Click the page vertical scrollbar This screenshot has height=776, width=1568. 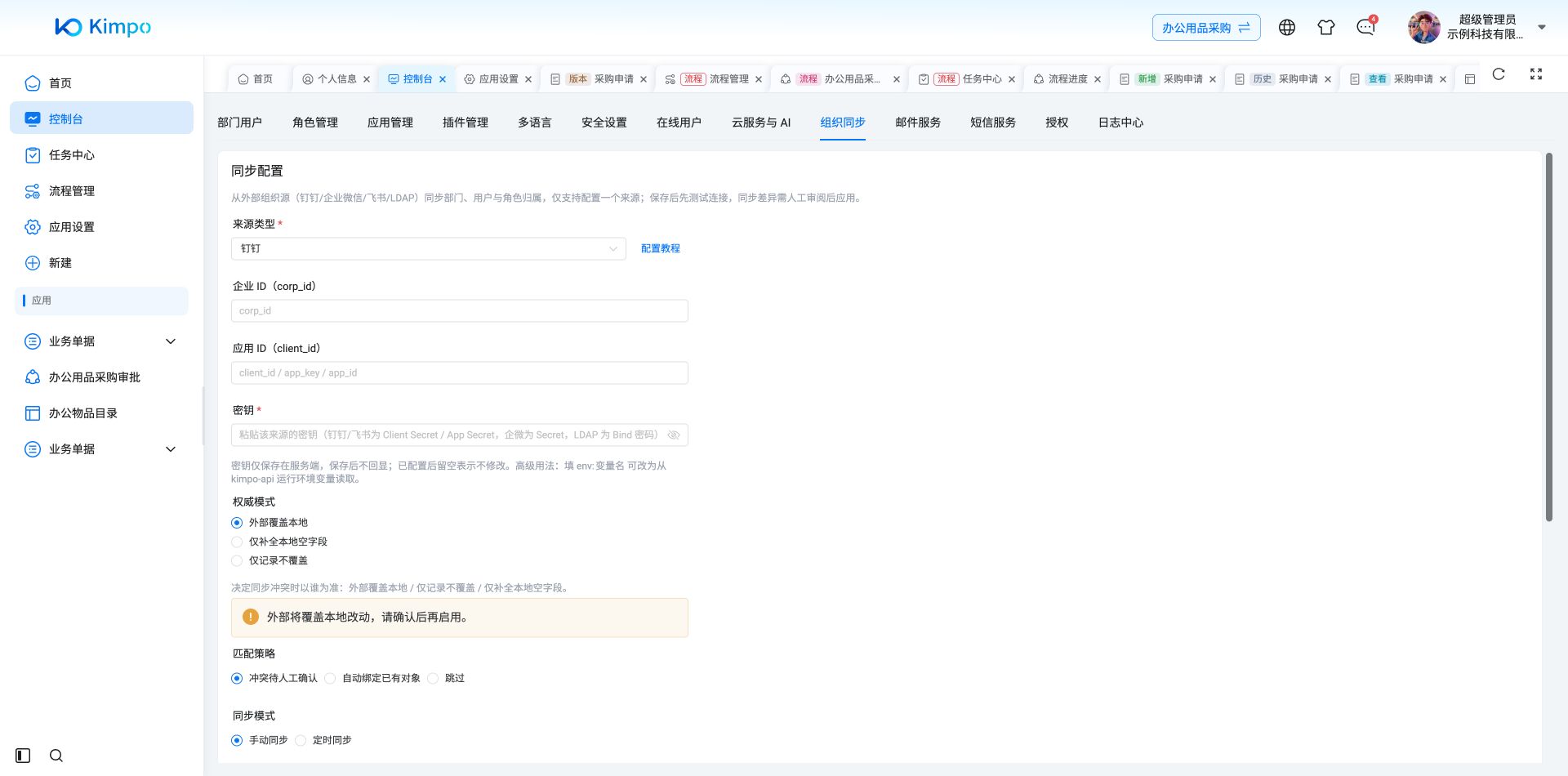1548,337
